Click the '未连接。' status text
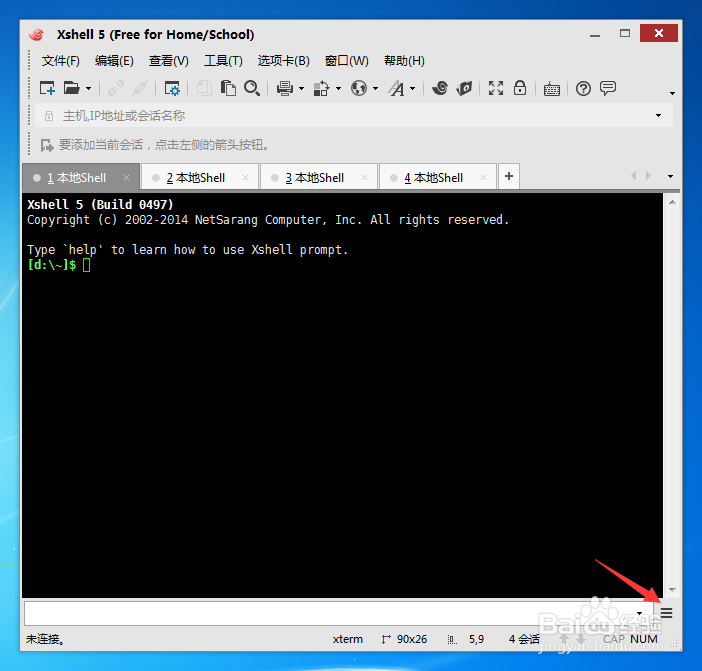This screenshot has width=702, height=671. pyautogui.click(x=45, y=639)
